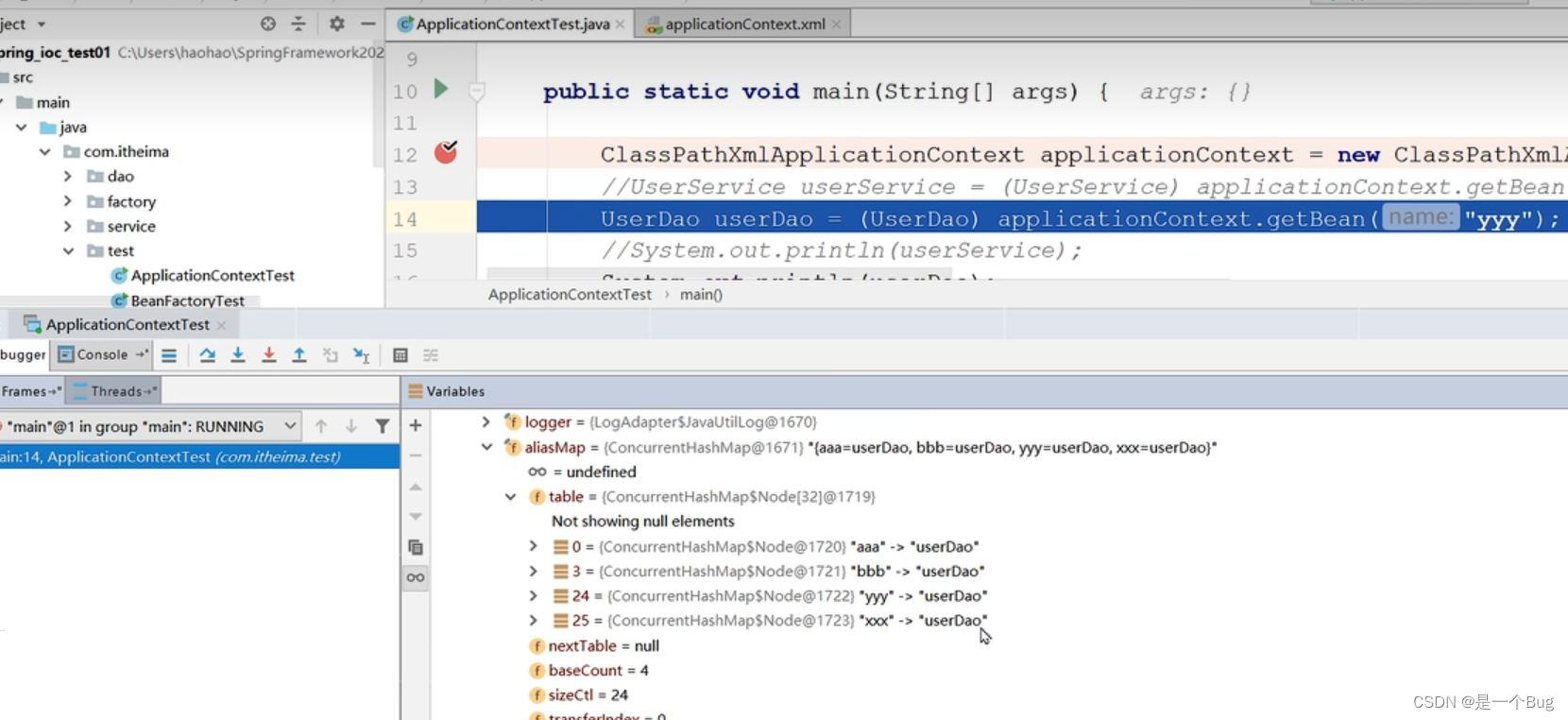This screenshot has height=720, width=1568.
Task: Expand the dao folder in project tree
Action: (68, 177)
